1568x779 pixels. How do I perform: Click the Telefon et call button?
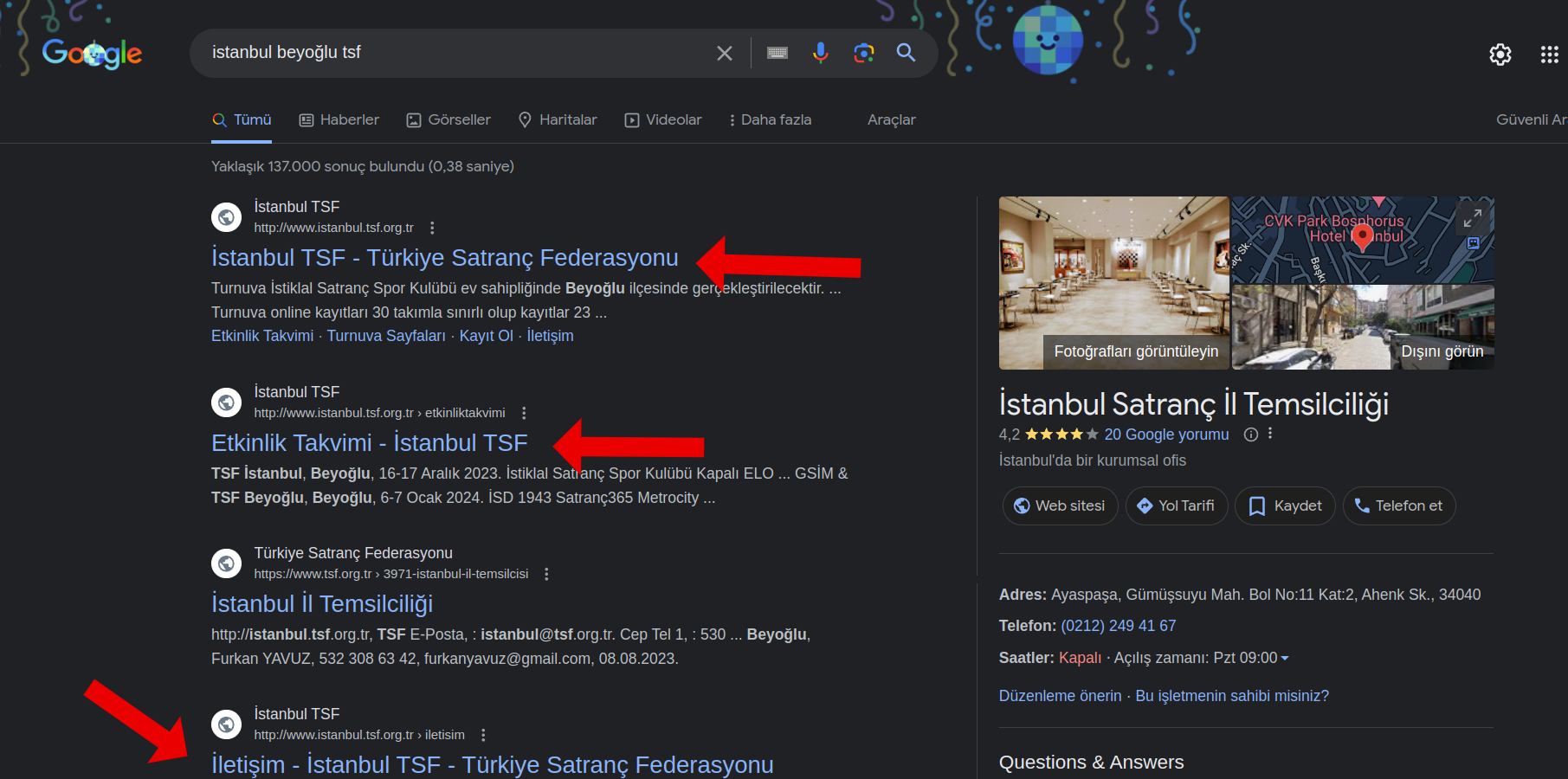click(1399, 505)
